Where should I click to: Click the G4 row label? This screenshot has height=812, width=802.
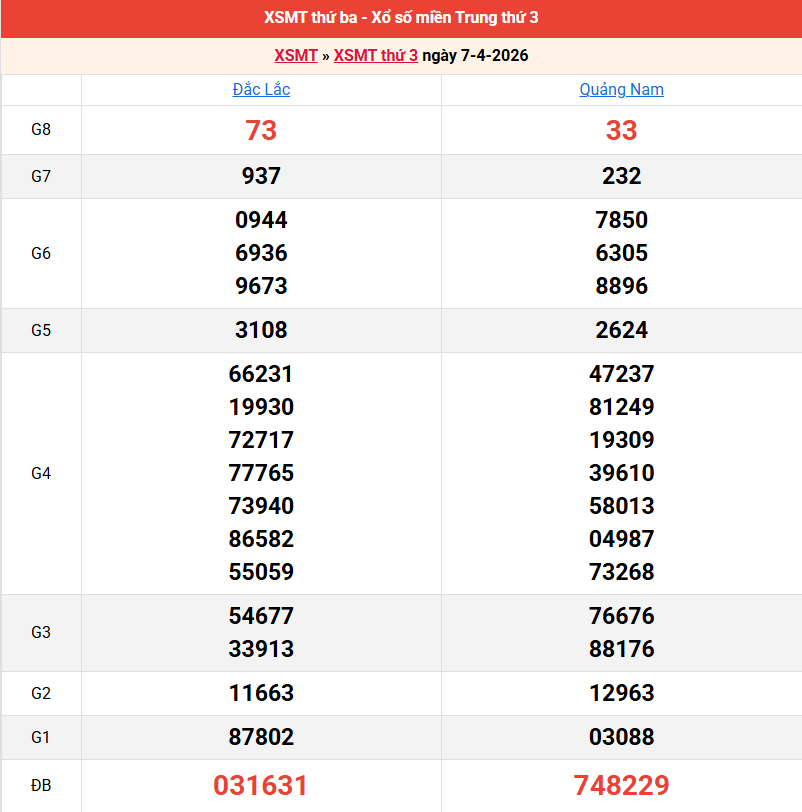coord(41,473)
